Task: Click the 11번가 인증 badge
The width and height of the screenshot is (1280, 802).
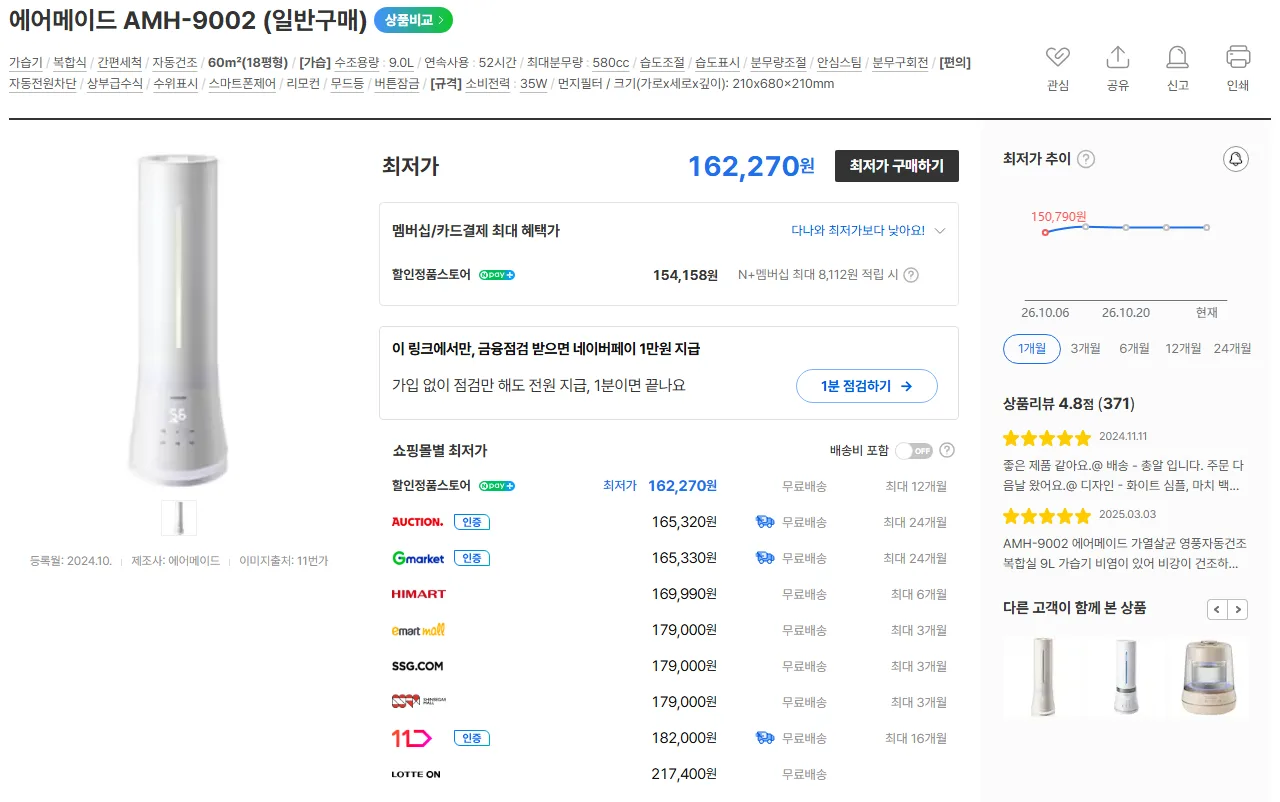Action: tap(472, 738)
